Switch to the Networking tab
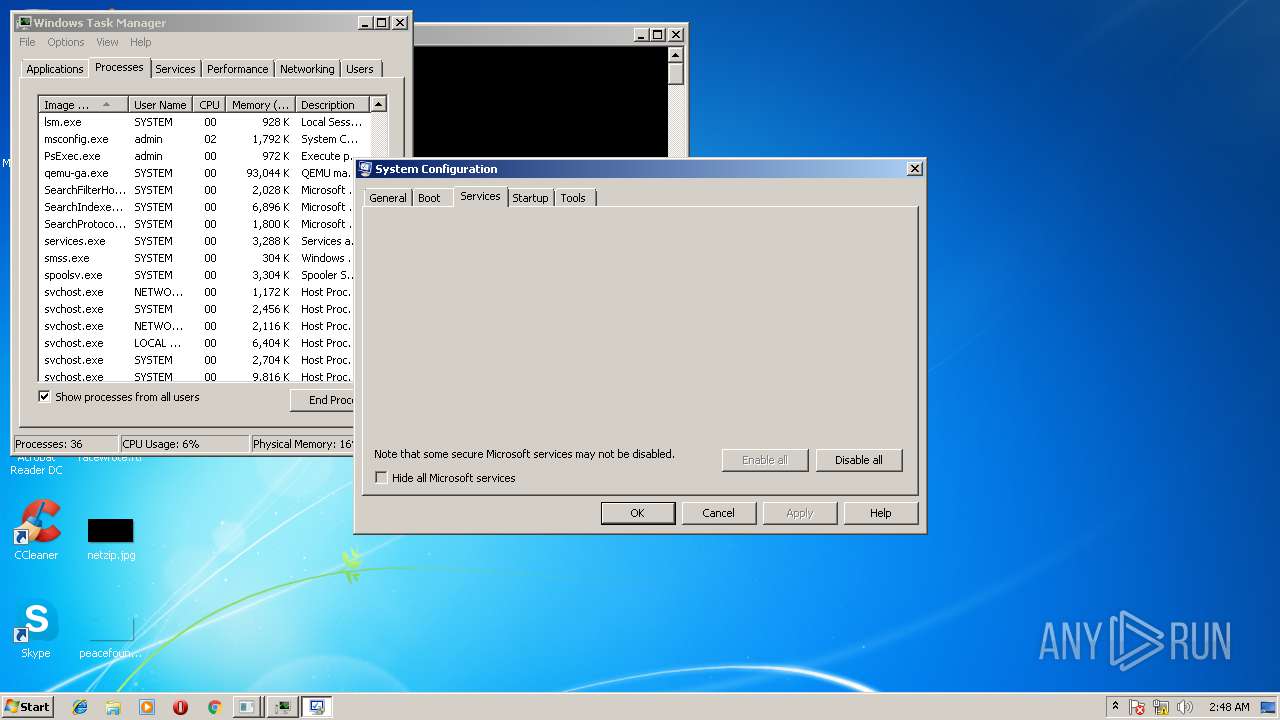Image resolution: width=1280 pixels, height=720 pixels. coord(307,69)
